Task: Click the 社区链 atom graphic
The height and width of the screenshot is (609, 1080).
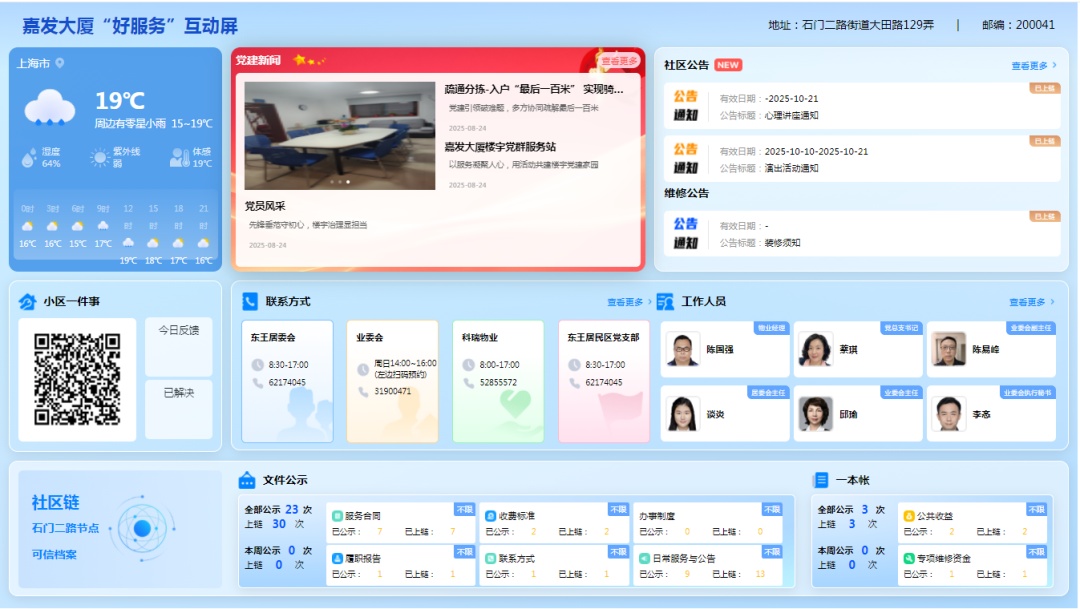Action: (x=142, y=527)
